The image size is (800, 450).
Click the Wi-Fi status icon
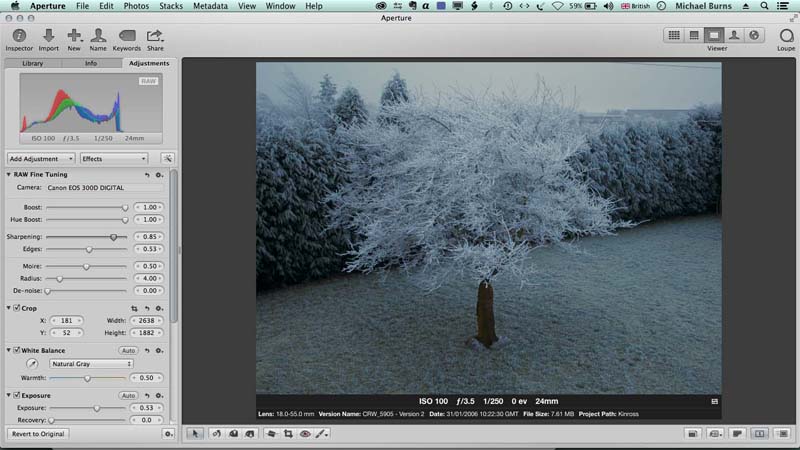(x=557, y=6)
